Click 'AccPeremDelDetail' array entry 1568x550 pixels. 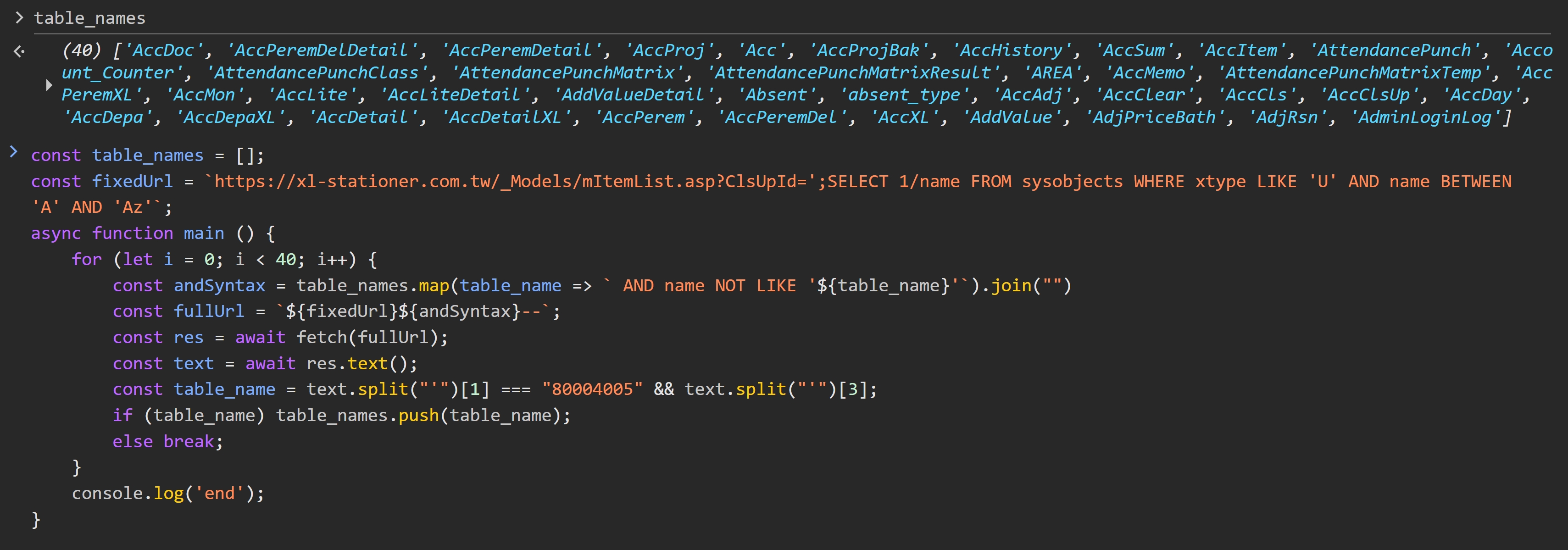click(322, 50)
